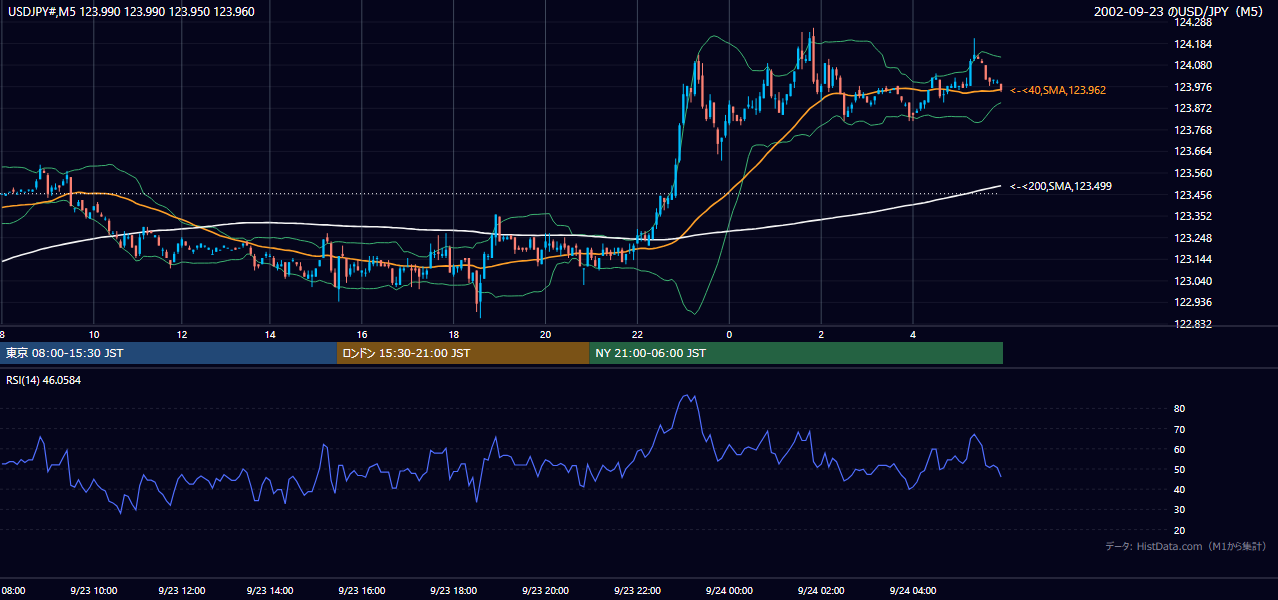Click the 9/23 14:00 time axis label

269,591
